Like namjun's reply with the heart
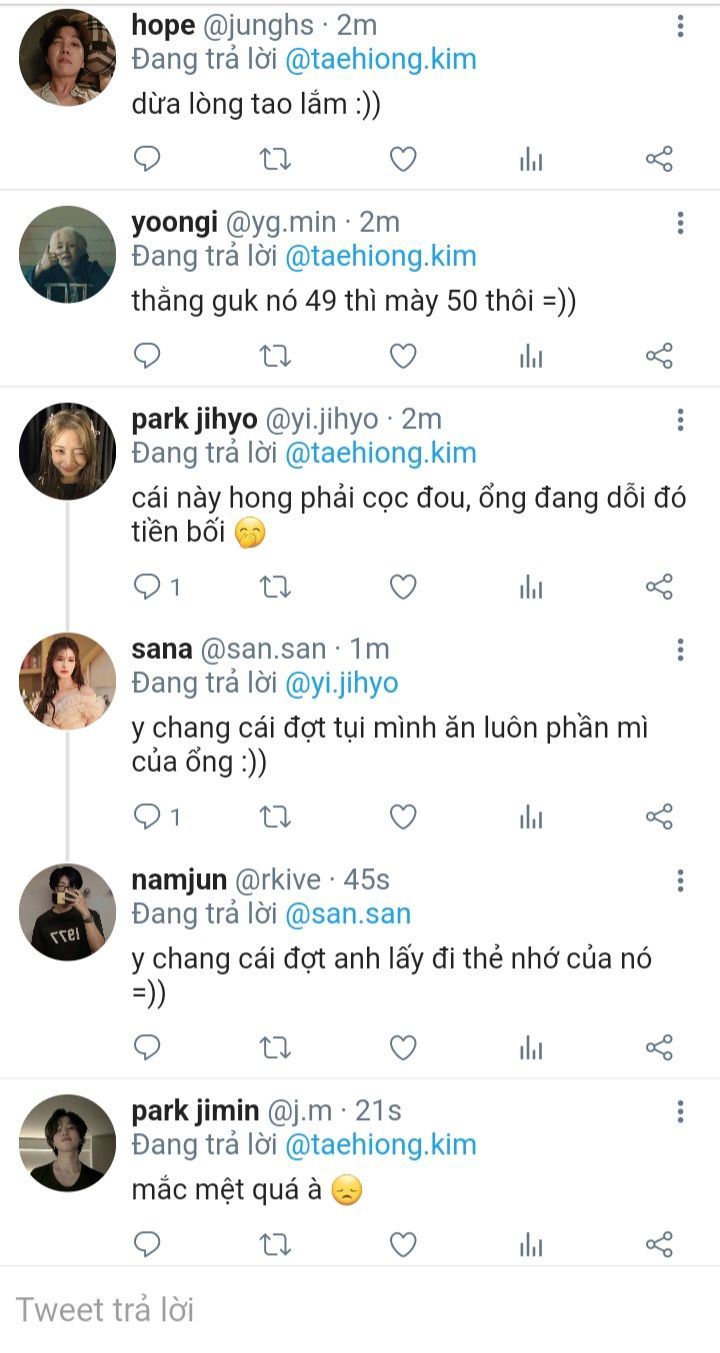 [x=403, y=1048]
